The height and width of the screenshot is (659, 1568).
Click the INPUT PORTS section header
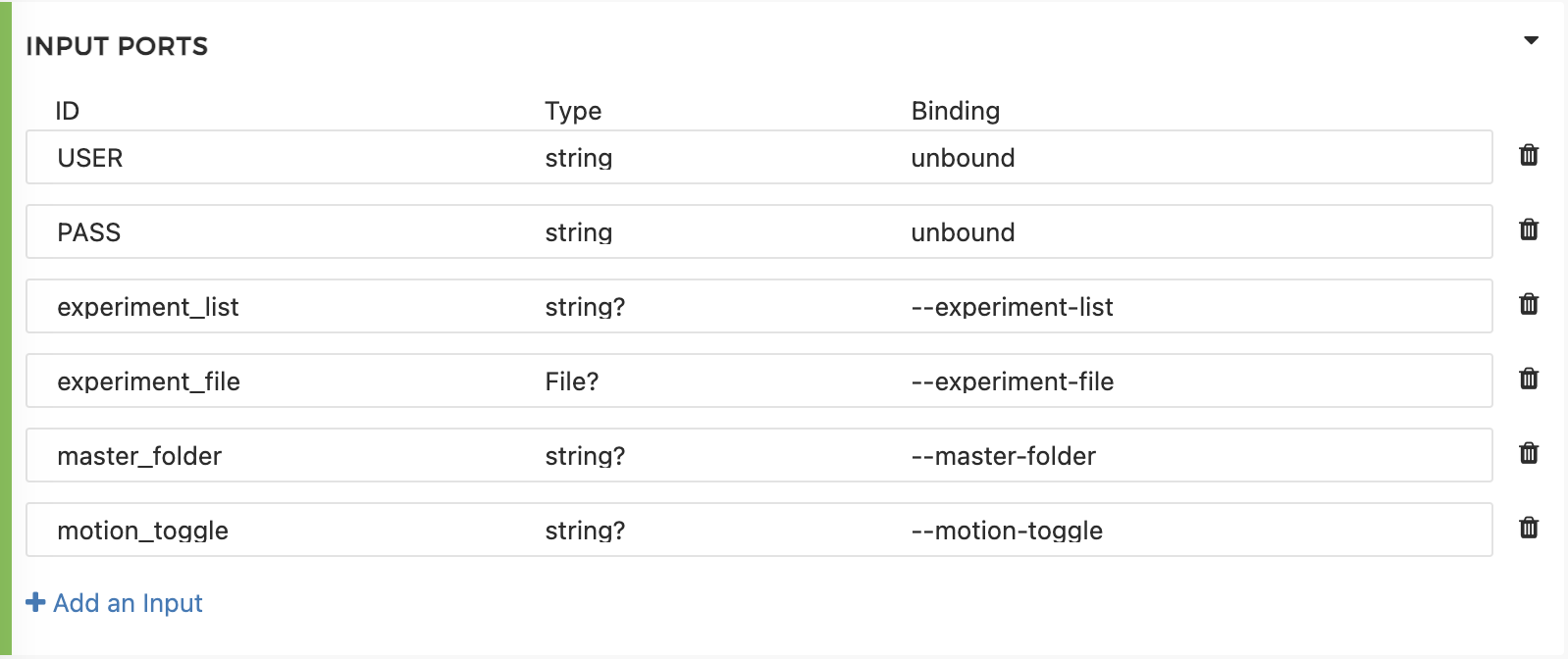(x=117, y=46)
